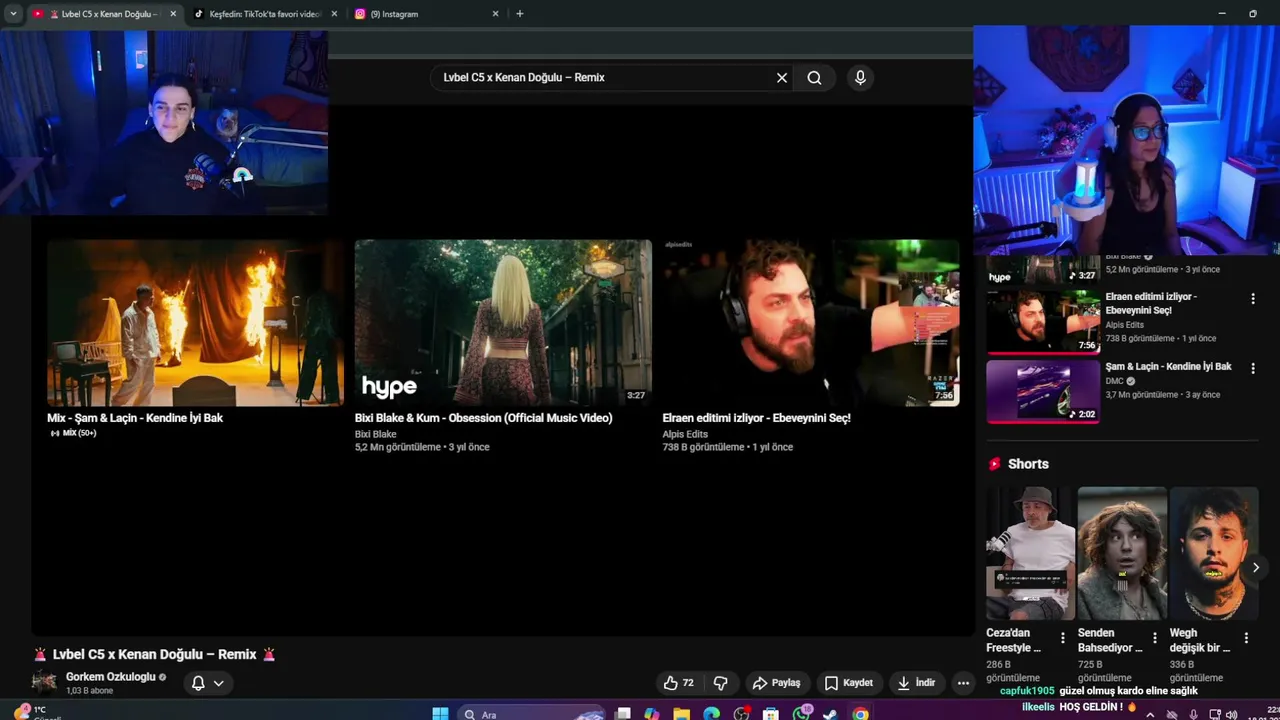The height and width of the screenshot is (720, 1280).
Task: Dislike the video with the thumbs down
Action: [x=720, y=683]
